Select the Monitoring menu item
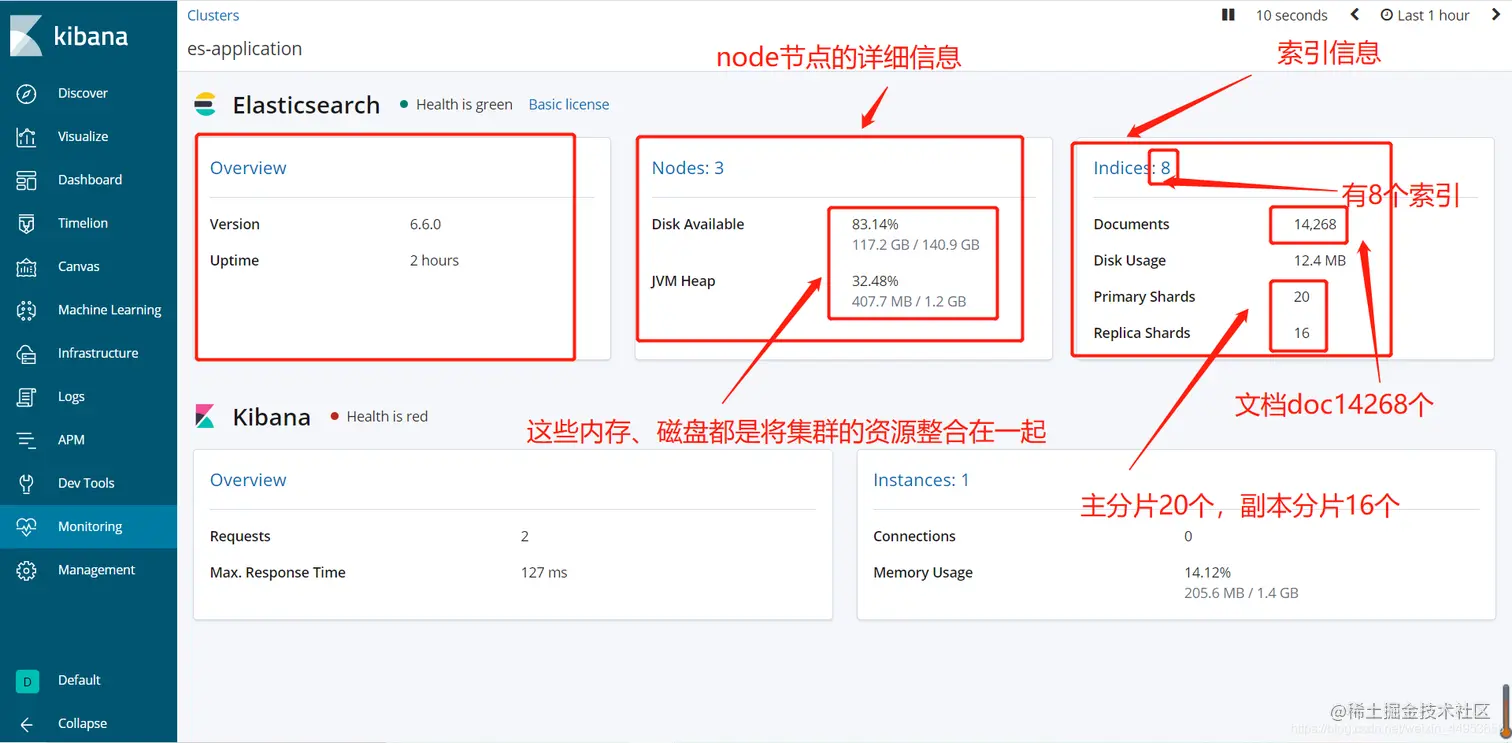This screenshot has width=1512, height=743. click(x=90, y=527)
